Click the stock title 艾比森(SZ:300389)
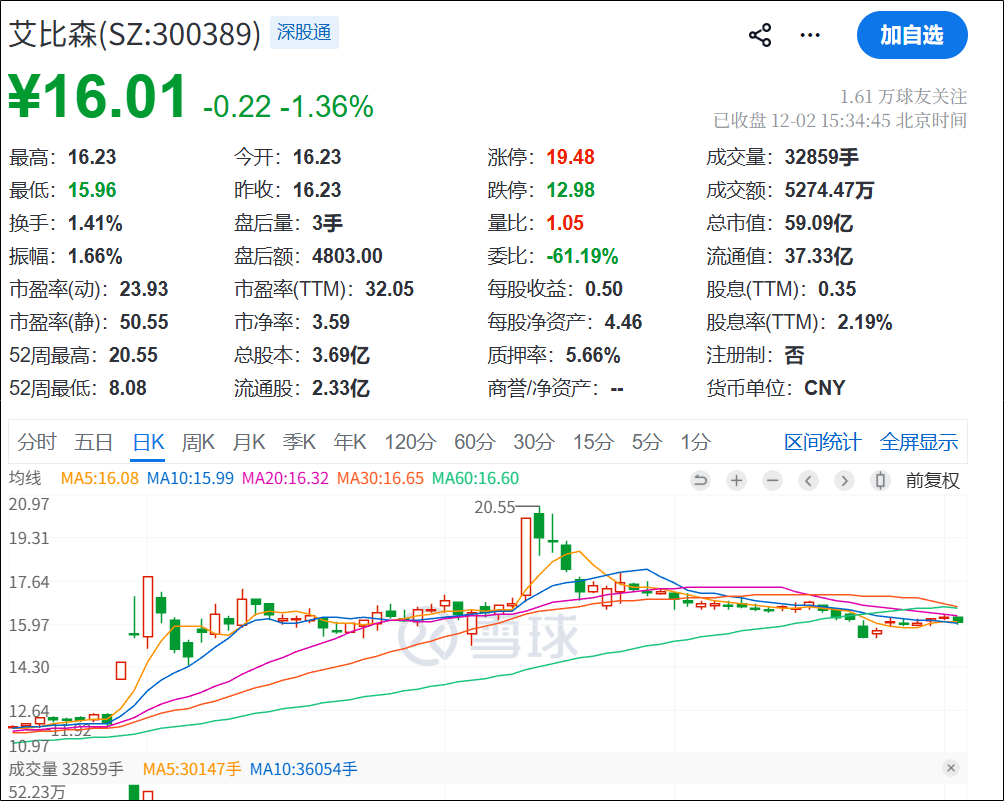 click(134, 34)
